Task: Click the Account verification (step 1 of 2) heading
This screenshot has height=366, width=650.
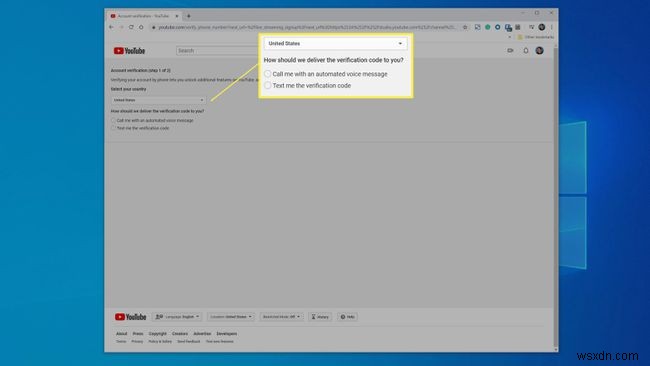Action: point(141,70)
